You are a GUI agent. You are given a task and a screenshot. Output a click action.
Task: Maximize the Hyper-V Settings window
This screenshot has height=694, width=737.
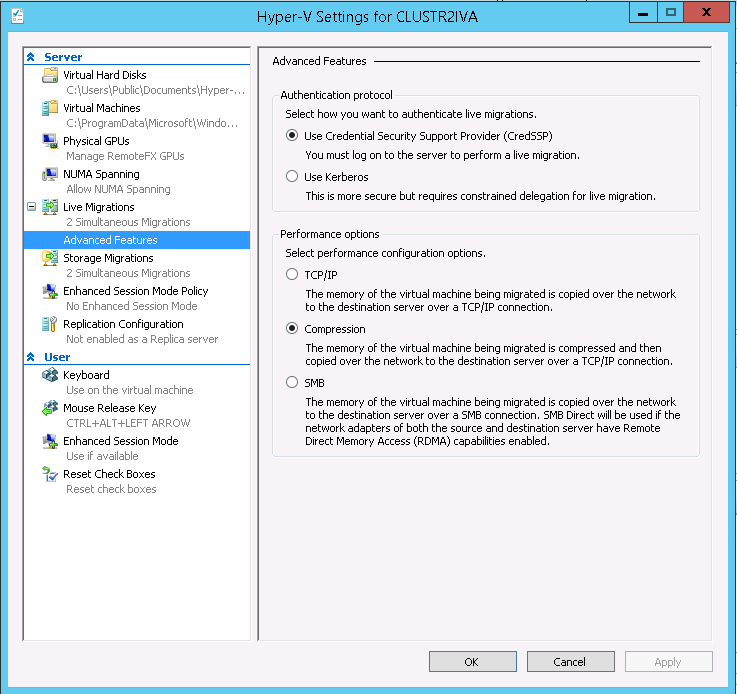(x=671, y=13)
